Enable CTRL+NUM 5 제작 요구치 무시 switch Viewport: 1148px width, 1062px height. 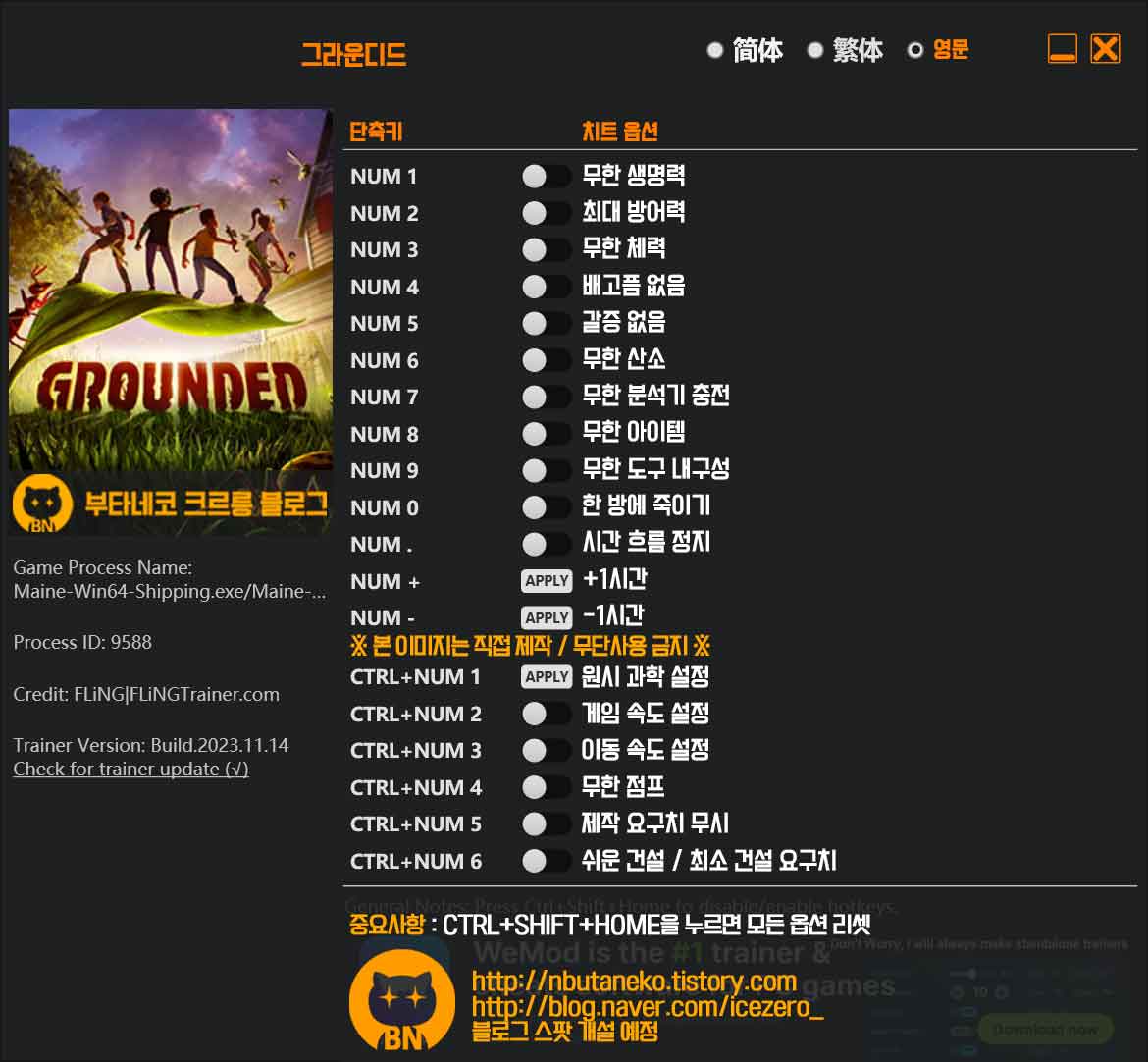point(547,823)
